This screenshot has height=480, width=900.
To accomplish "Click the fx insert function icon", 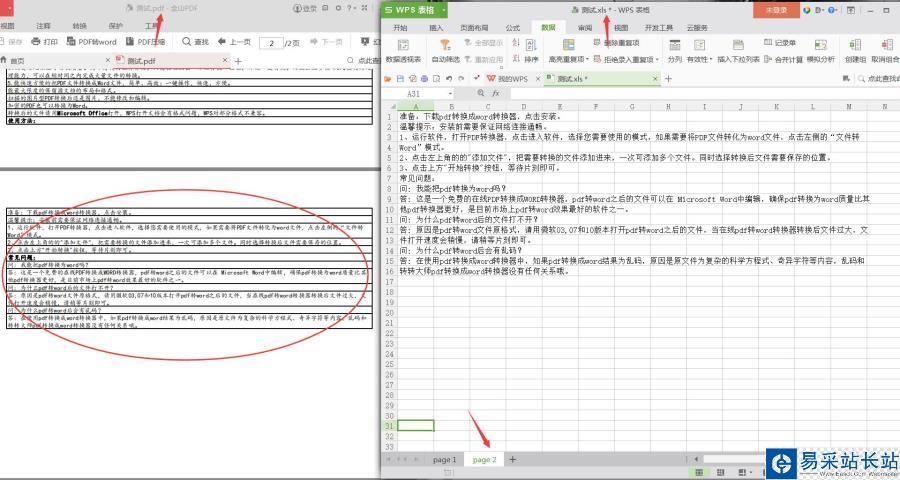I will pyautogui.click(x=495, y=94).
